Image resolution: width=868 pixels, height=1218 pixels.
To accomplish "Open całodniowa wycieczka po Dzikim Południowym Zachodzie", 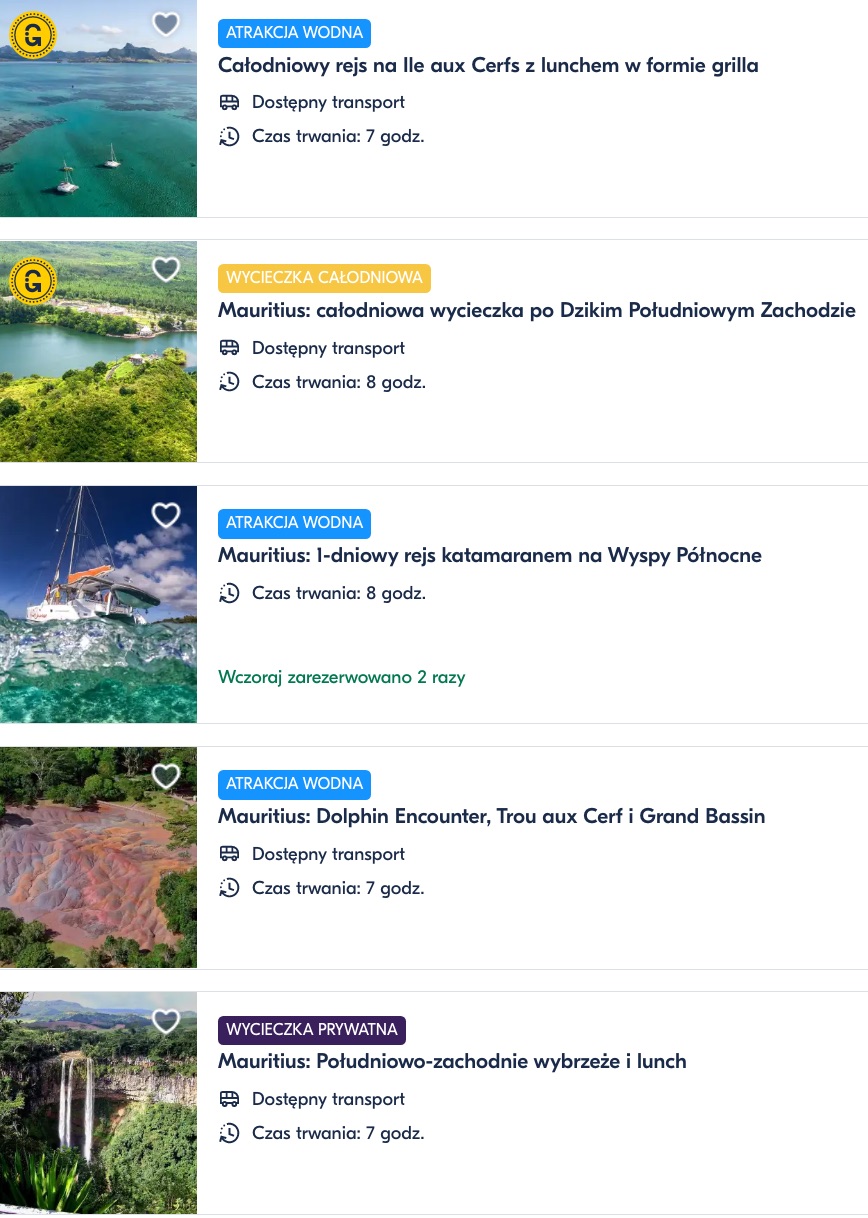I will click(x=537, y=311).
